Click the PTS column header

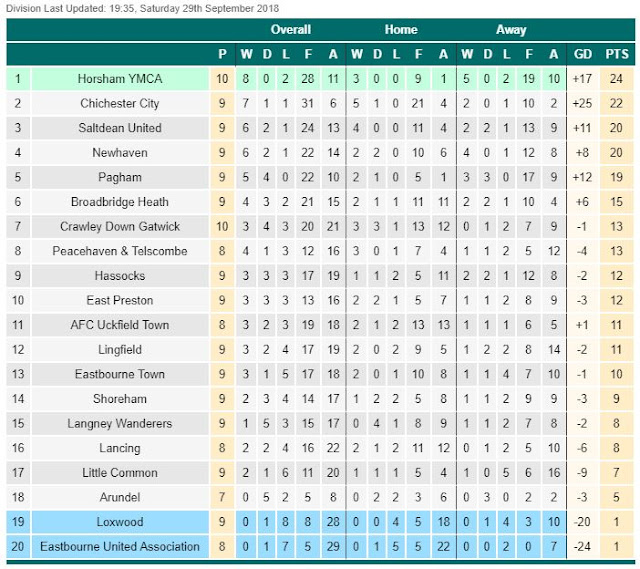click(x=617, y=54)
